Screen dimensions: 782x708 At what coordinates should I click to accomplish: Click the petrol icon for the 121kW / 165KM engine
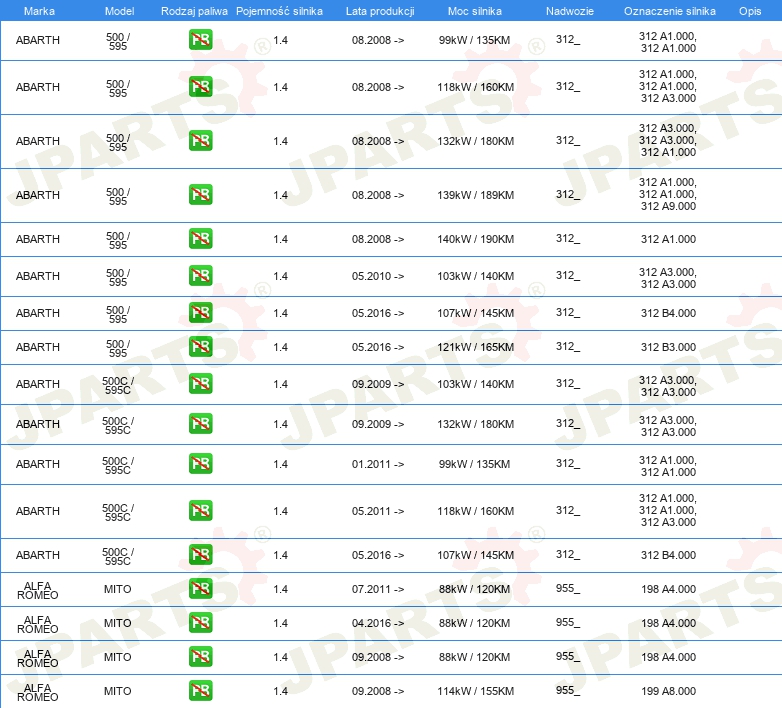pyautogui.click(x=200, y=347)
